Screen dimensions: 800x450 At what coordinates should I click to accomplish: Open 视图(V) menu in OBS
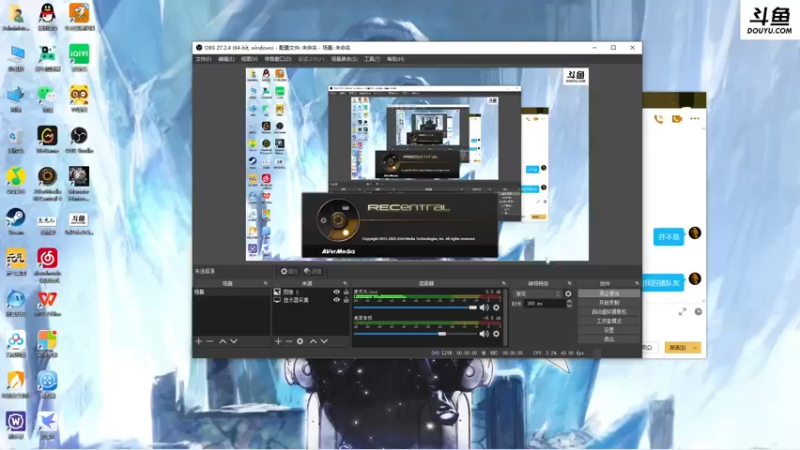tap(249, 59)
